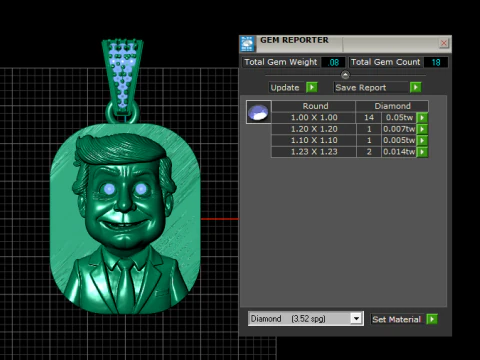The height and width of the screenshot is (360, 480).
Task: Click the 0.005tw weight cell
Action: click(x=399, y=140)
